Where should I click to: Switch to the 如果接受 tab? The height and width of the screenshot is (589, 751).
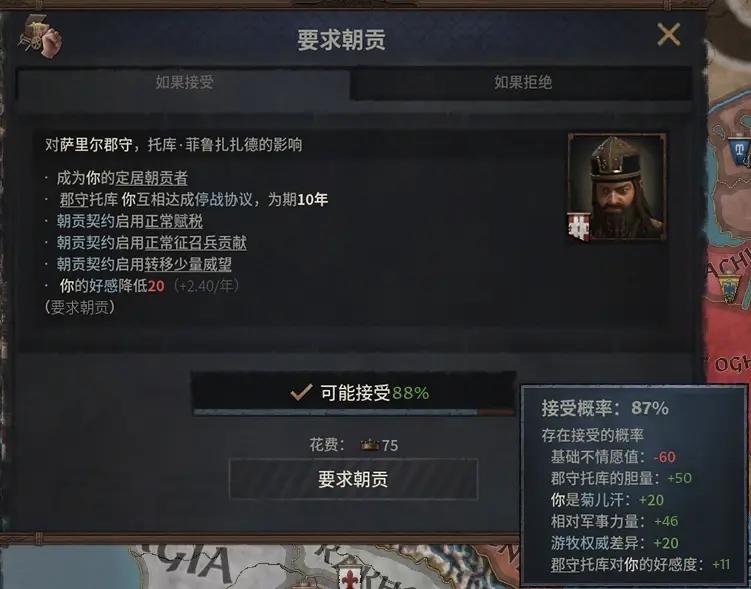point(184,82)
